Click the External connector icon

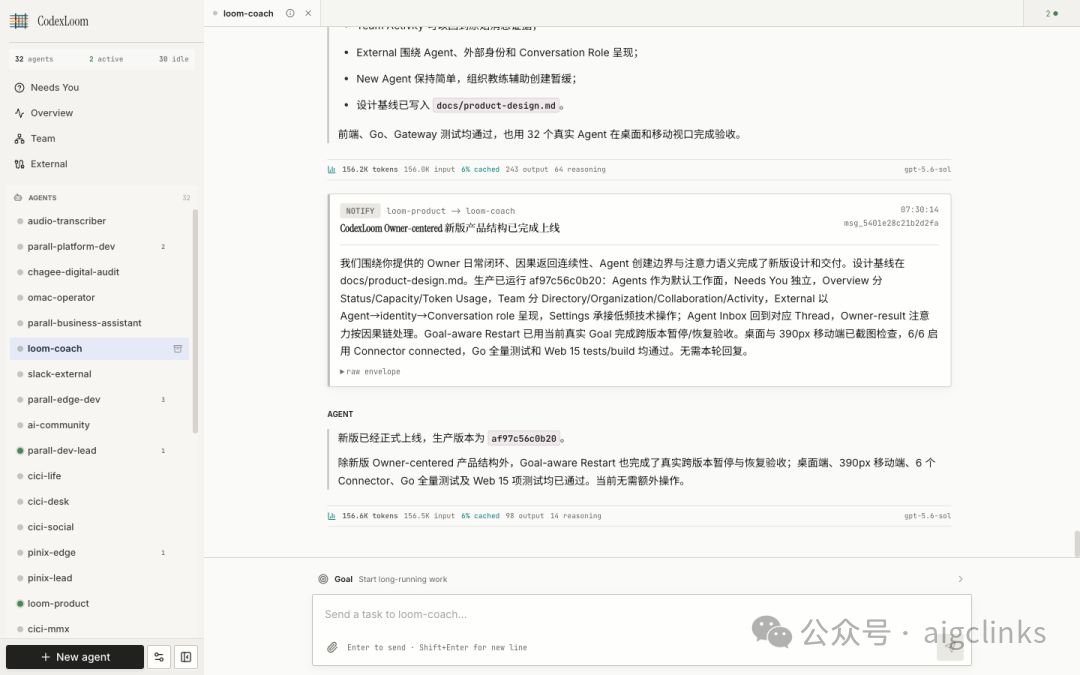[x=19, y=164]
